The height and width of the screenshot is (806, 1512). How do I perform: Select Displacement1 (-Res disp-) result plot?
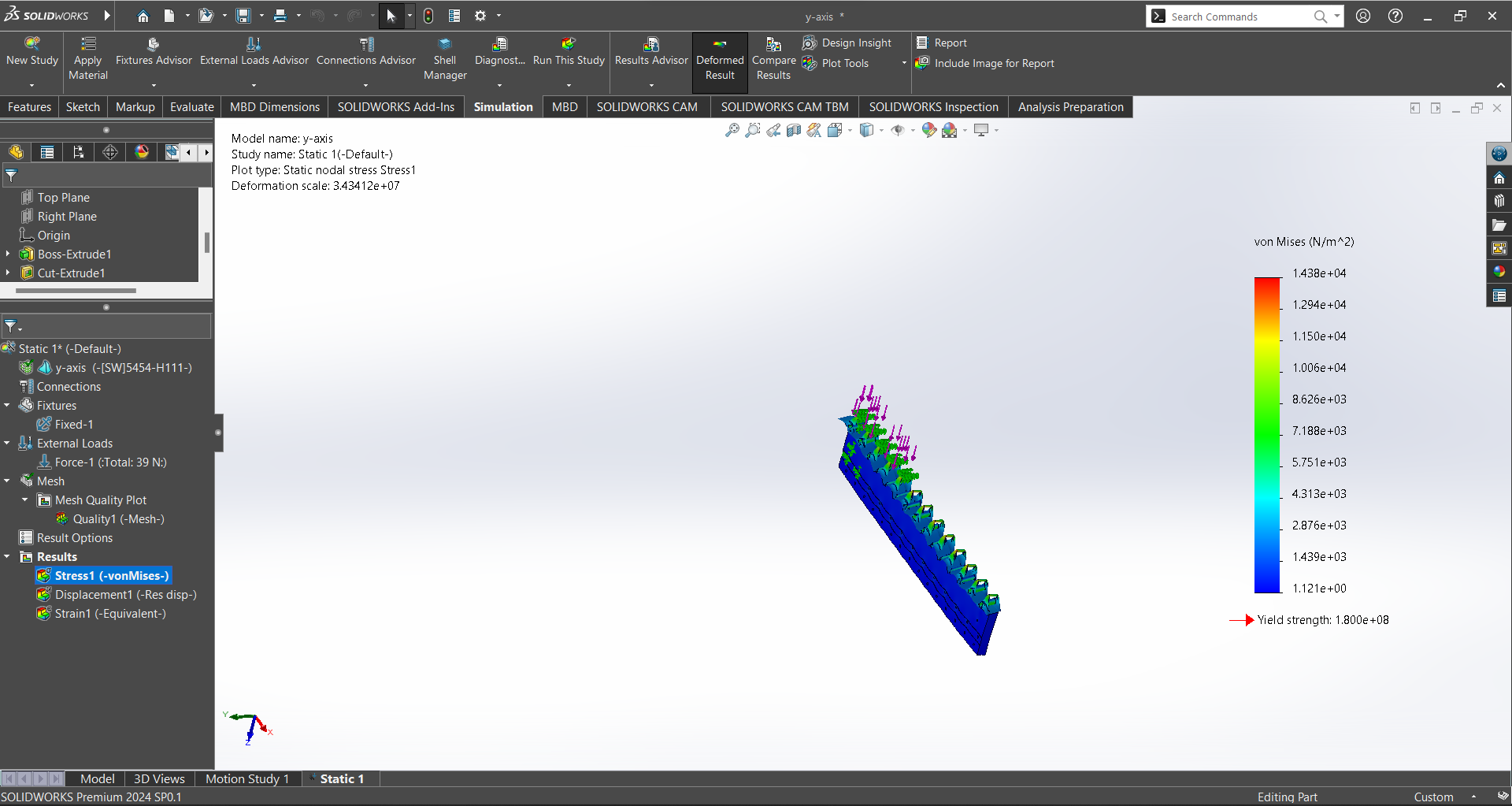click(x=117, y=595)
